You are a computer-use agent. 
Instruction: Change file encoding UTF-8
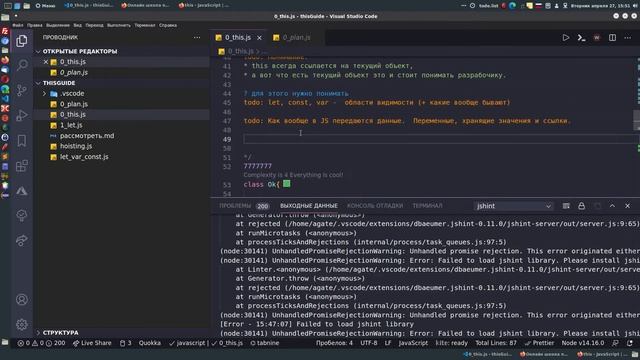coord(369,343)
